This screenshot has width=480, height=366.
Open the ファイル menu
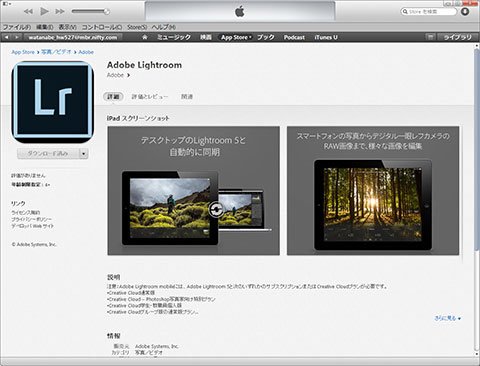[17, 27]
